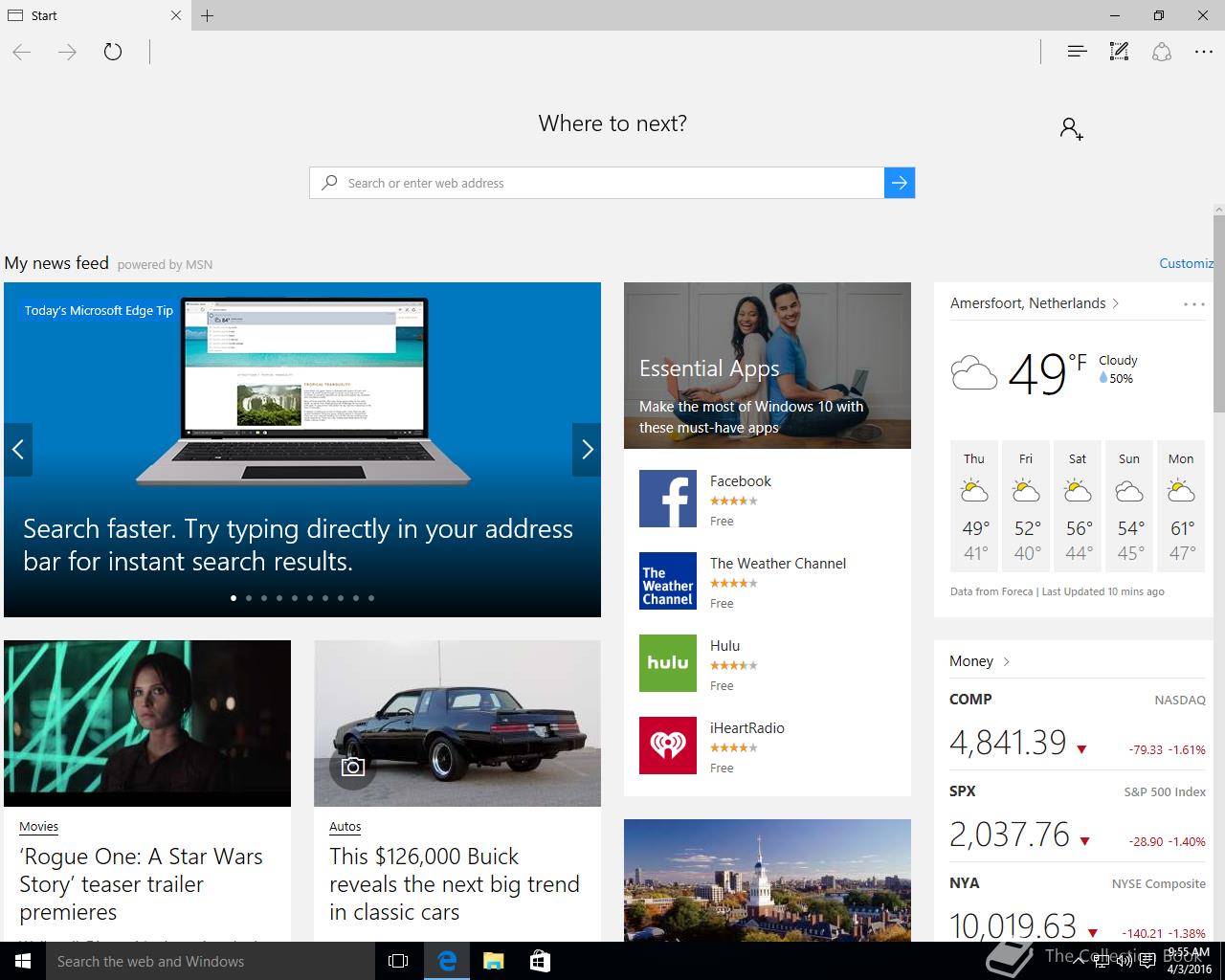Submit search with blue arrow button
This screenshot has height=980, width=1225.
[x=900, y=183]
